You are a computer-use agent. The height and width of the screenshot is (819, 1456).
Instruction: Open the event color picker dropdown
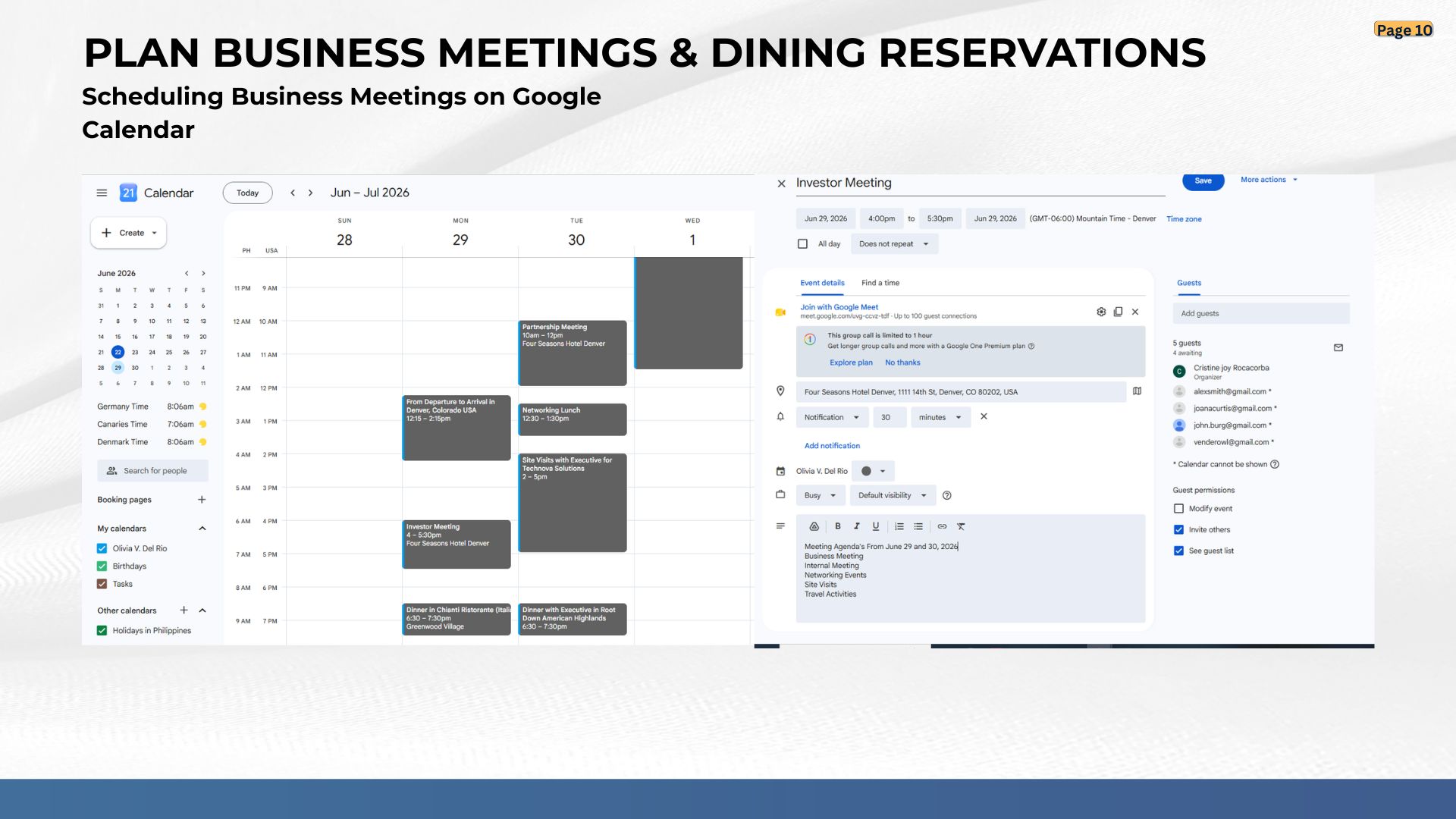click(x=873, y=471)
